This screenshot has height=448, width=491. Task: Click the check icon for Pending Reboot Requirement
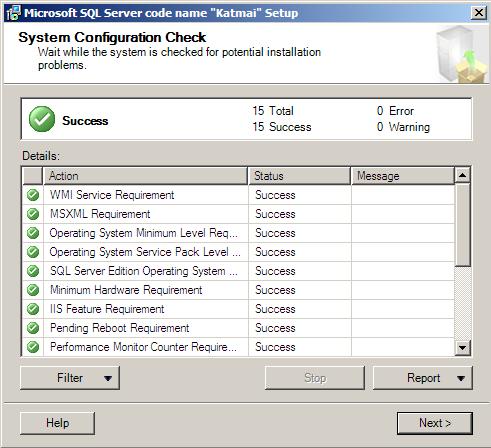pyautogui.click(x=33, y=328)
